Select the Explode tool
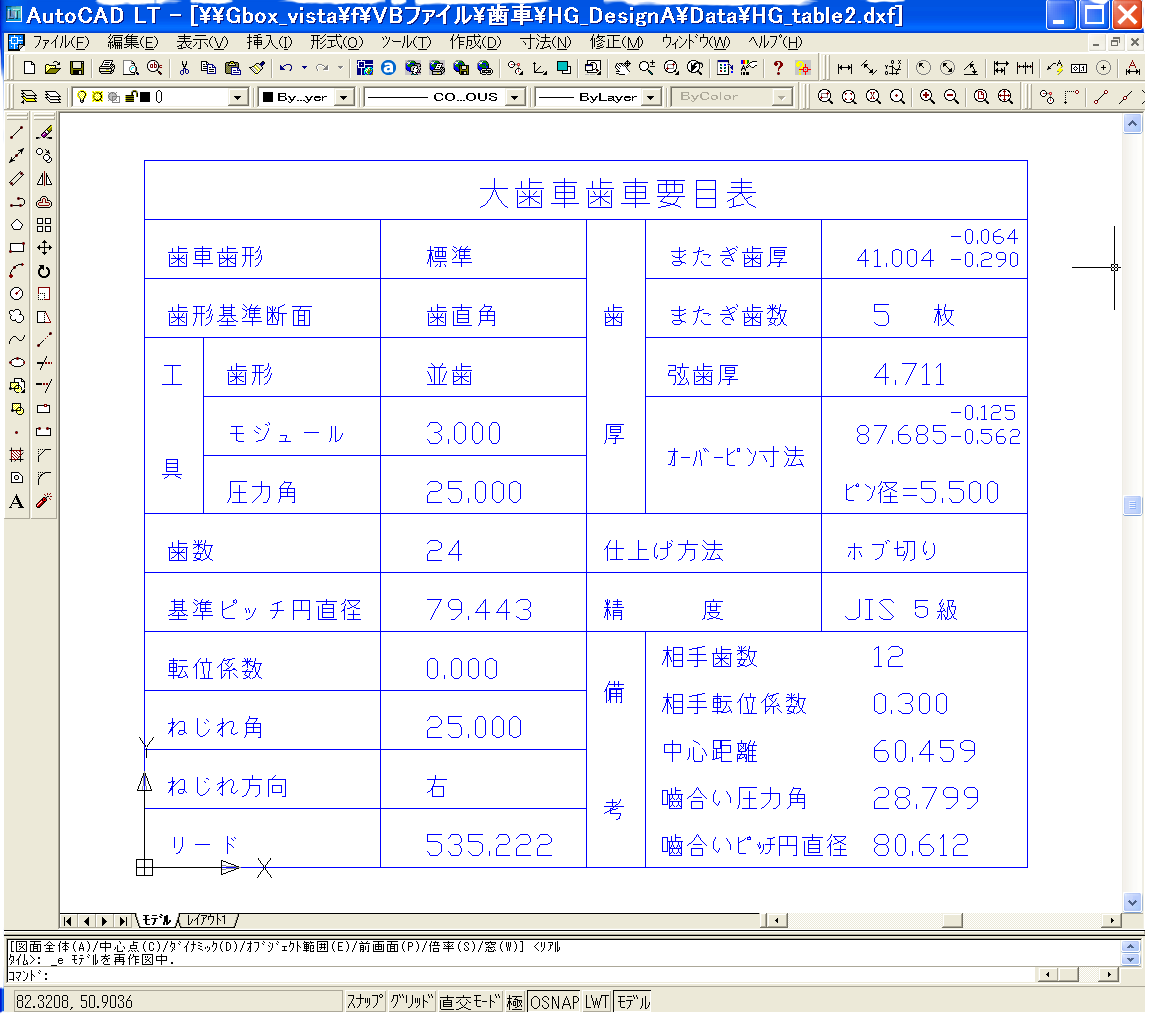Viewport: 1149px width, 1016px height. pyautogui.click(x=44, y=500)
